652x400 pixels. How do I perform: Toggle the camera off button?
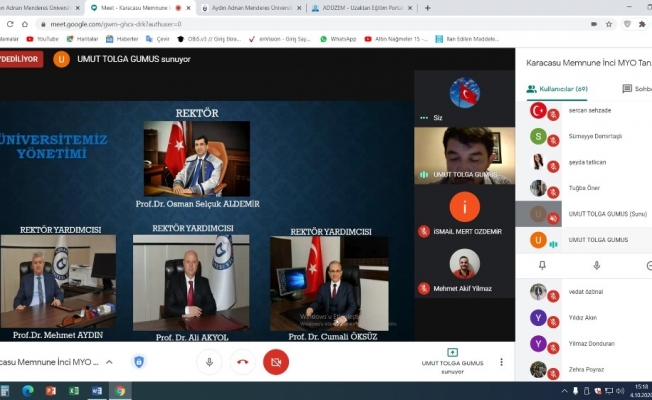click(275, 361)
